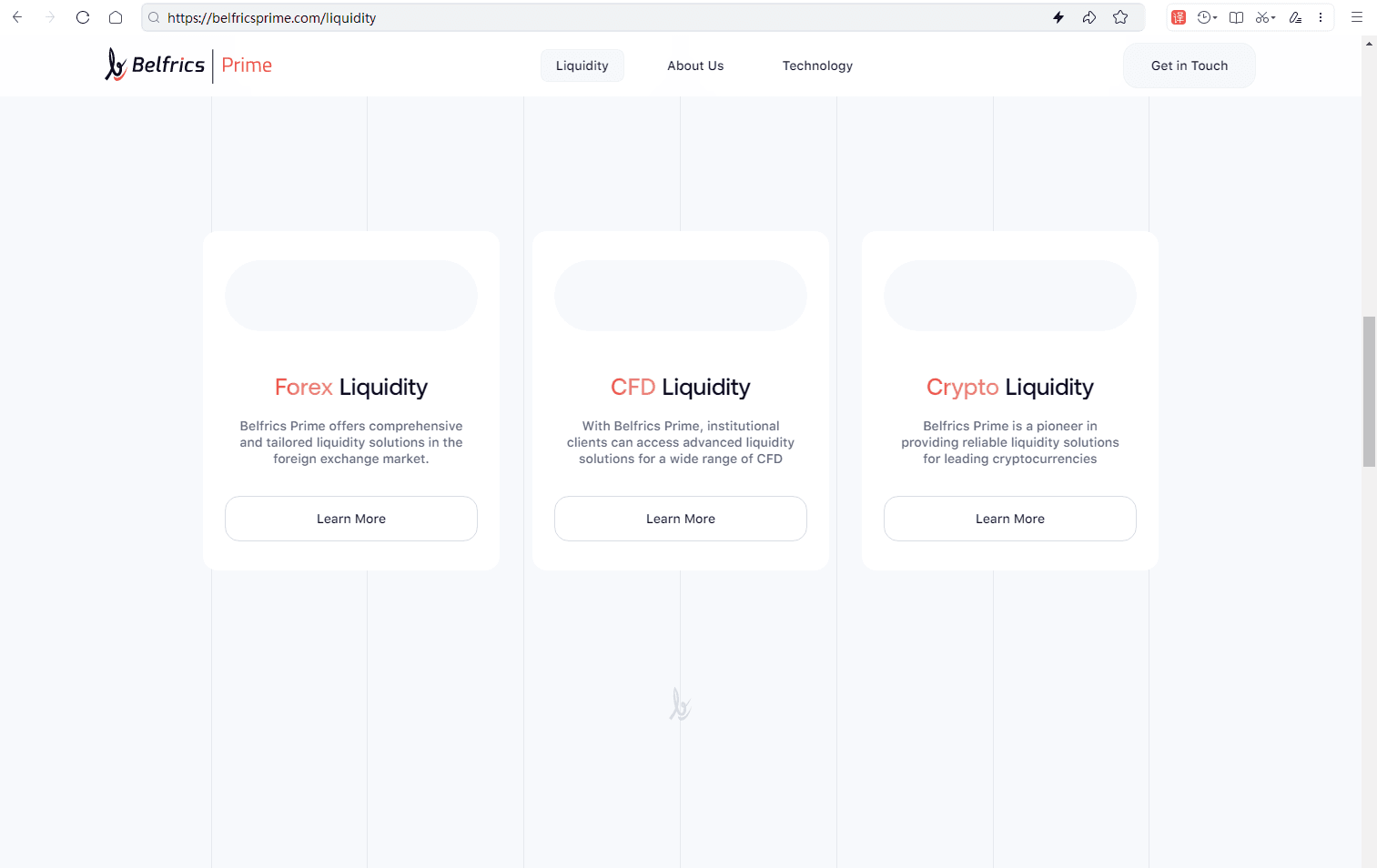Click the Forex Liquidity image placeholder
1377x868 pixels.
coord(351,296)
